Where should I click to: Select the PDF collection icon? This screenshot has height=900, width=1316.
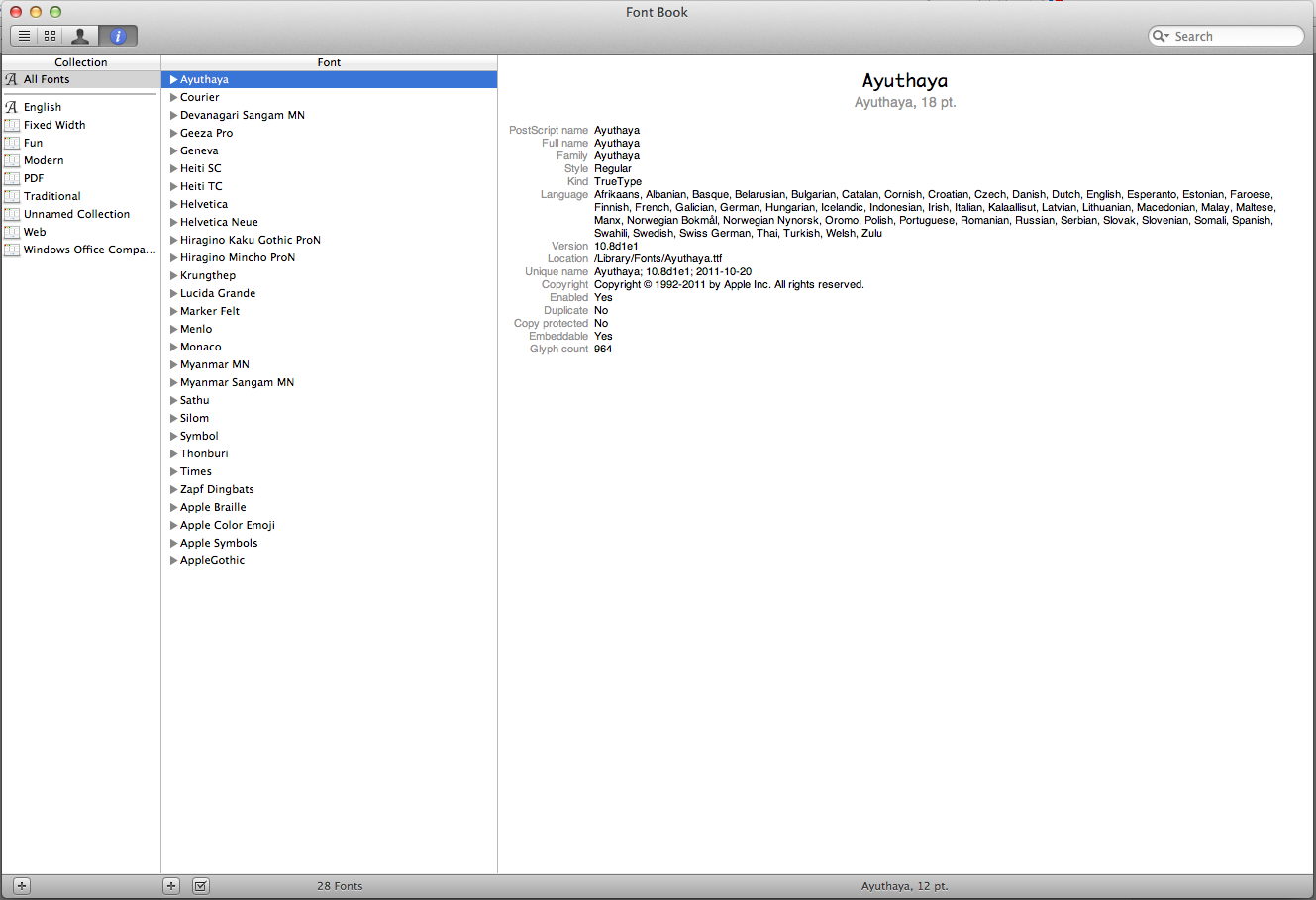point(12,178)
